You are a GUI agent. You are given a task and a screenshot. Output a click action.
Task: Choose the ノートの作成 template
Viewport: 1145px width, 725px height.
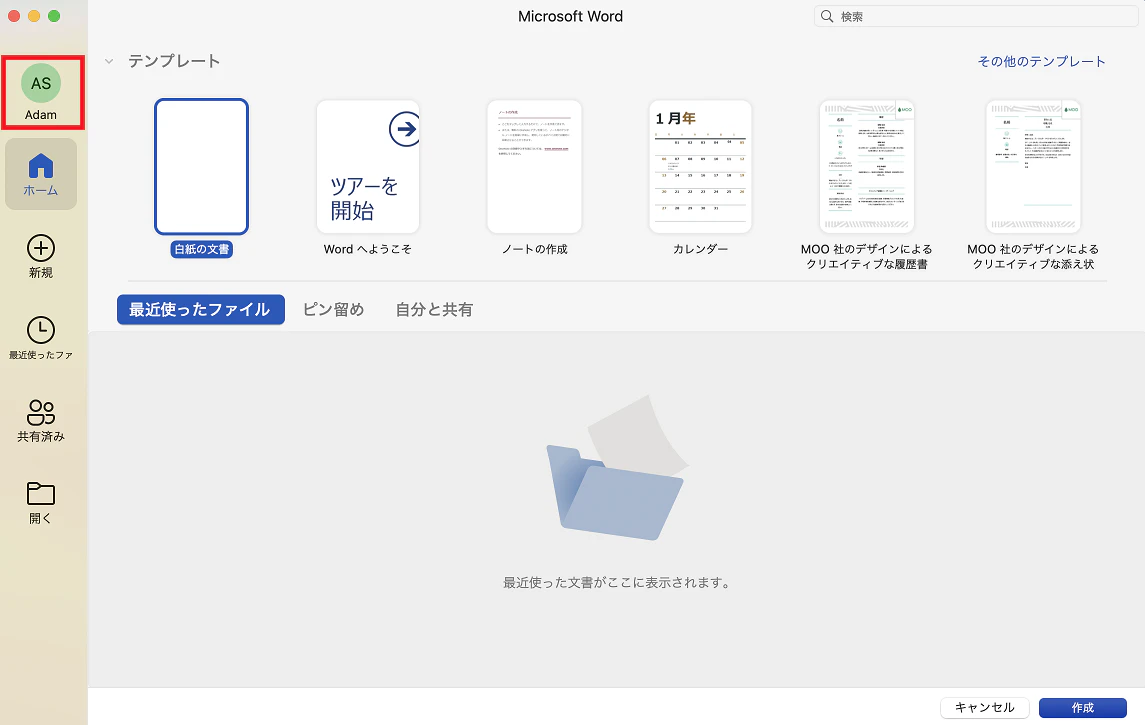coord(535,167)
